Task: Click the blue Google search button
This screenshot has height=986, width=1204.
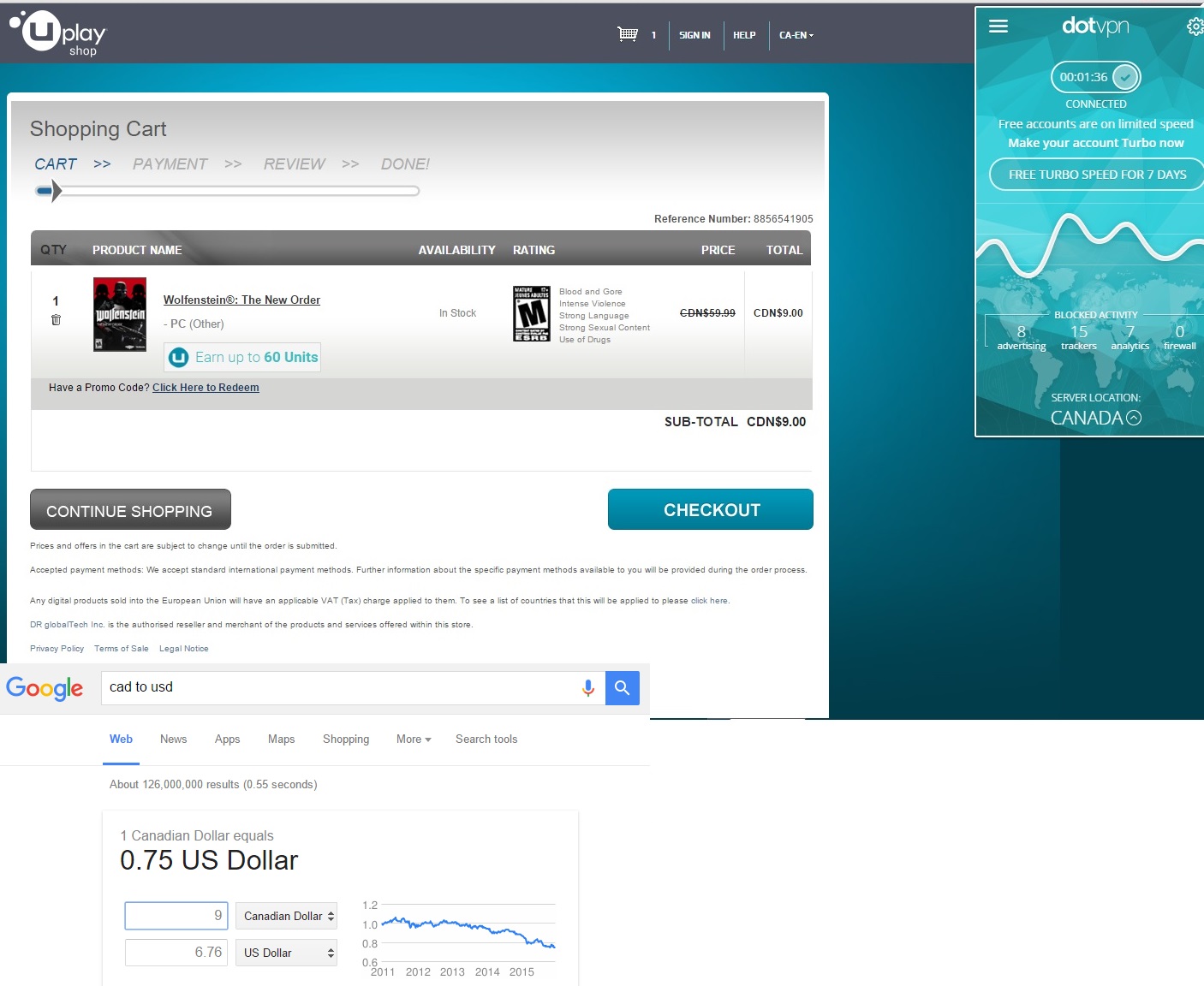Action: pyautogui.click(x=623, y=687)
